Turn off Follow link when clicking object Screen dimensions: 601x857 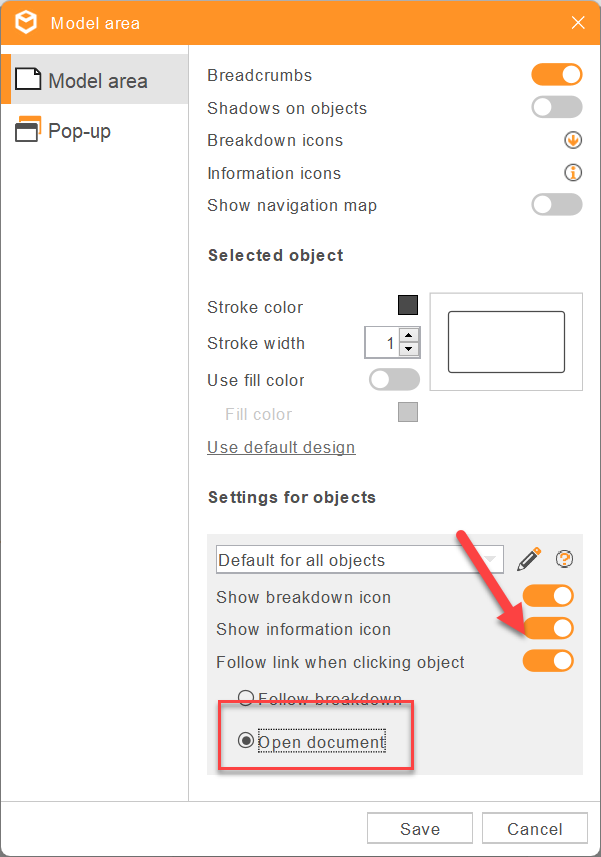coord(548,661)
